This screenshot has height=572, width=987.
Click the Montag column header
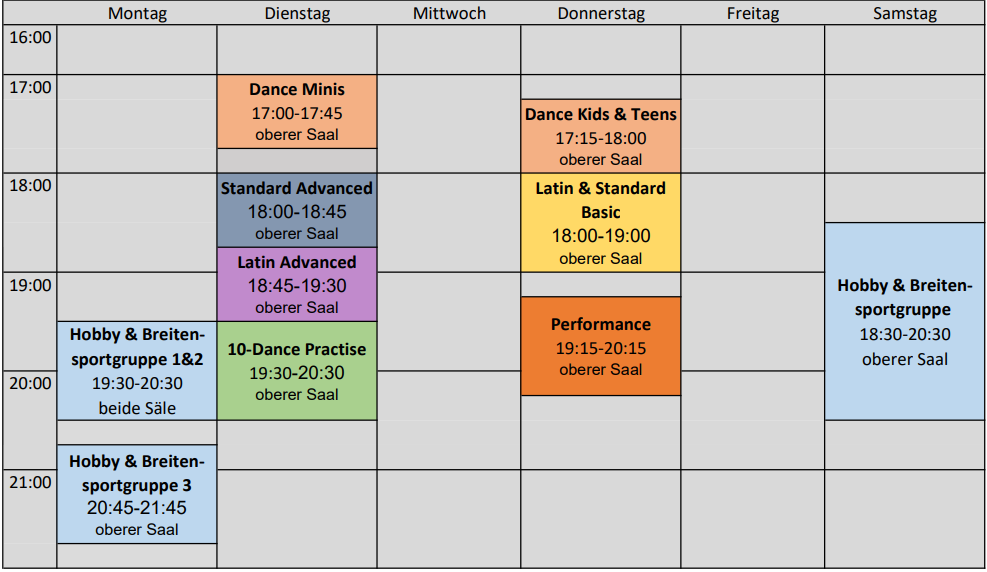point(137,13)
